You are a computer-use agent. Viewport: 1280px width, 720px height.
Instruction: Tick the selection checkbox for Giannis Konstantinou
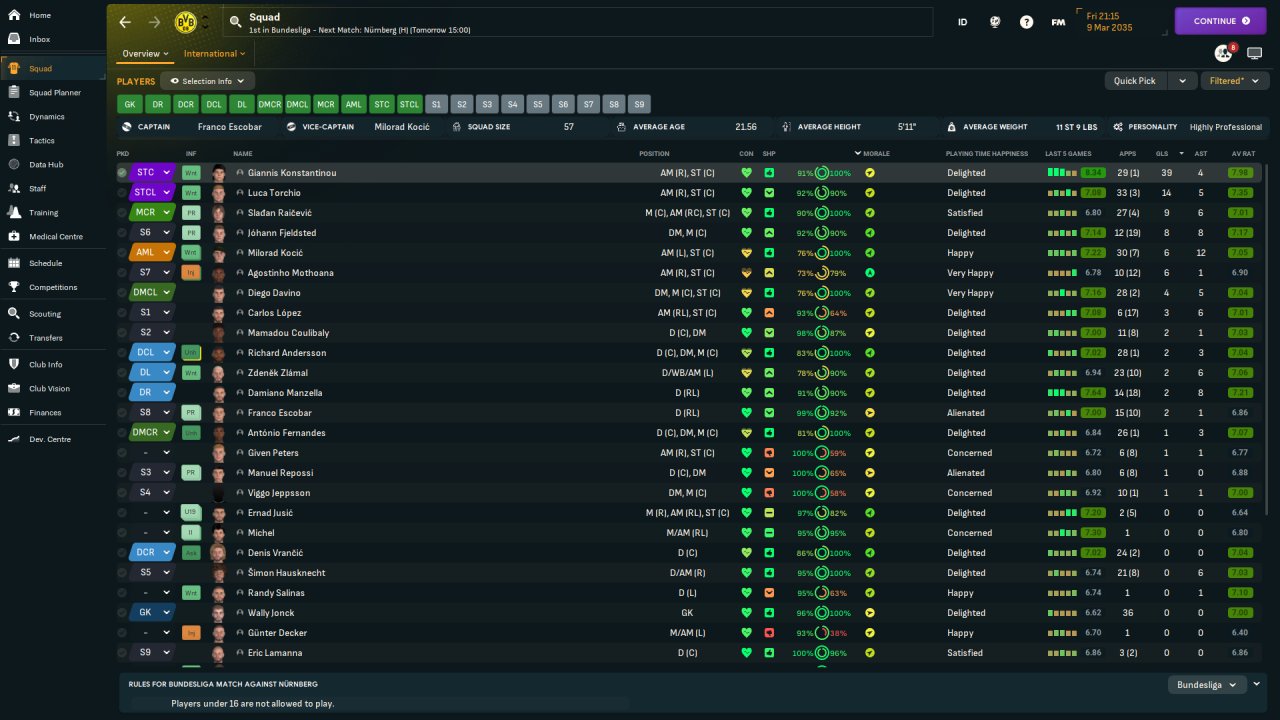click(122, 173)
